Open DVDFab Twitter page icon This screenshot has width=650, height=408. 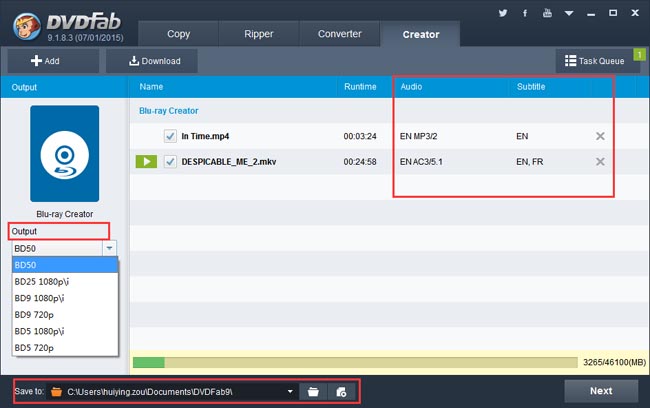point(503,14)
